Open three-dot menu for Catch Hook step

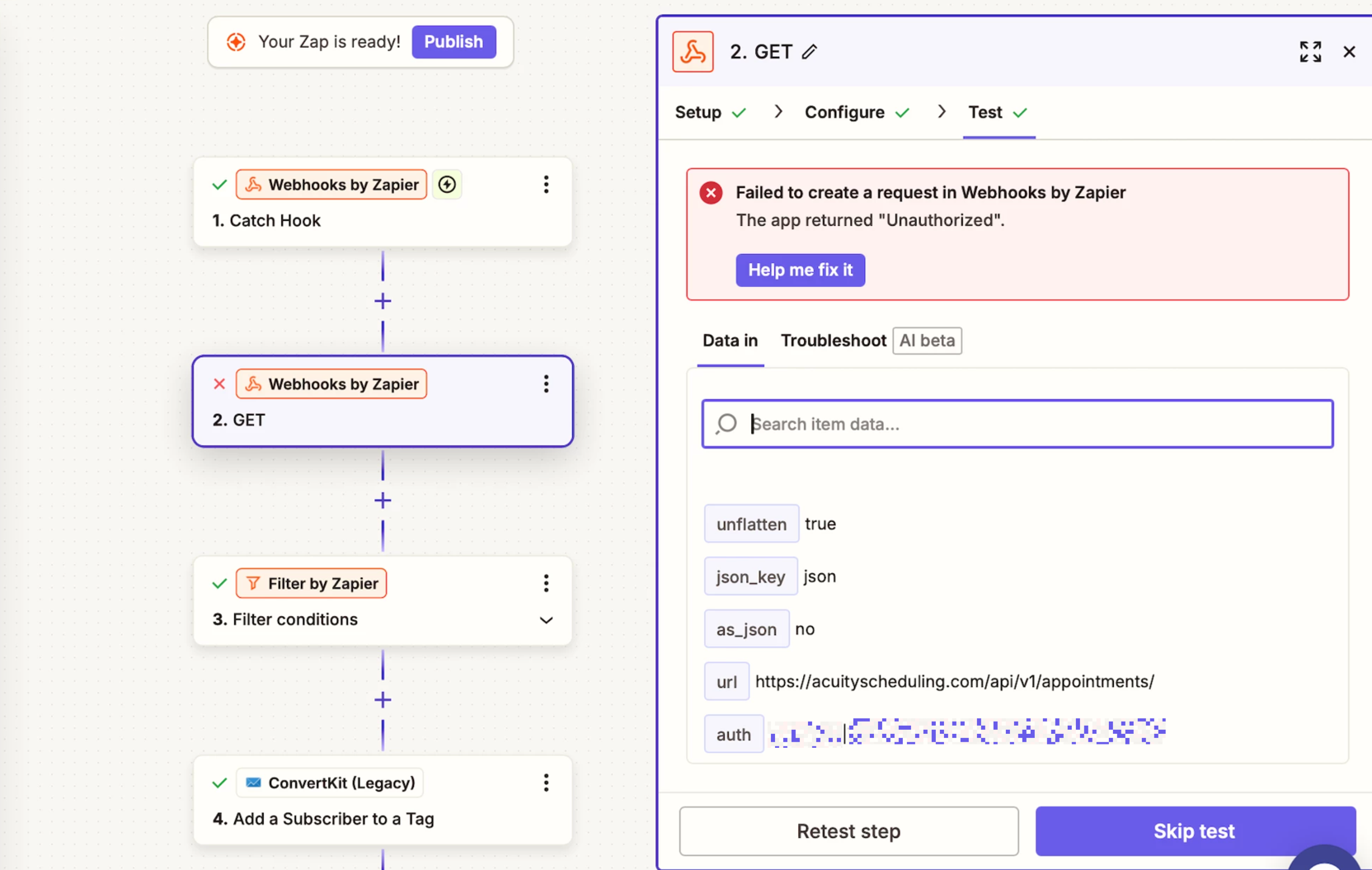[546, 185]
